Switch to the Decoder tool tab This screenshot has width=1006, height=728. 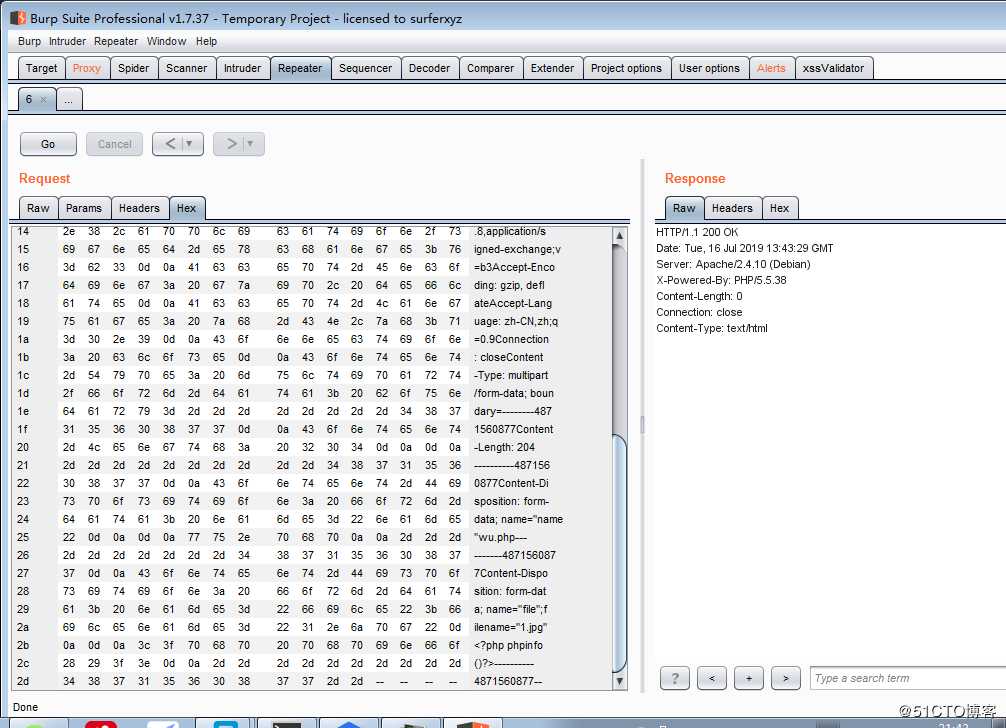[x=429, y=68]
